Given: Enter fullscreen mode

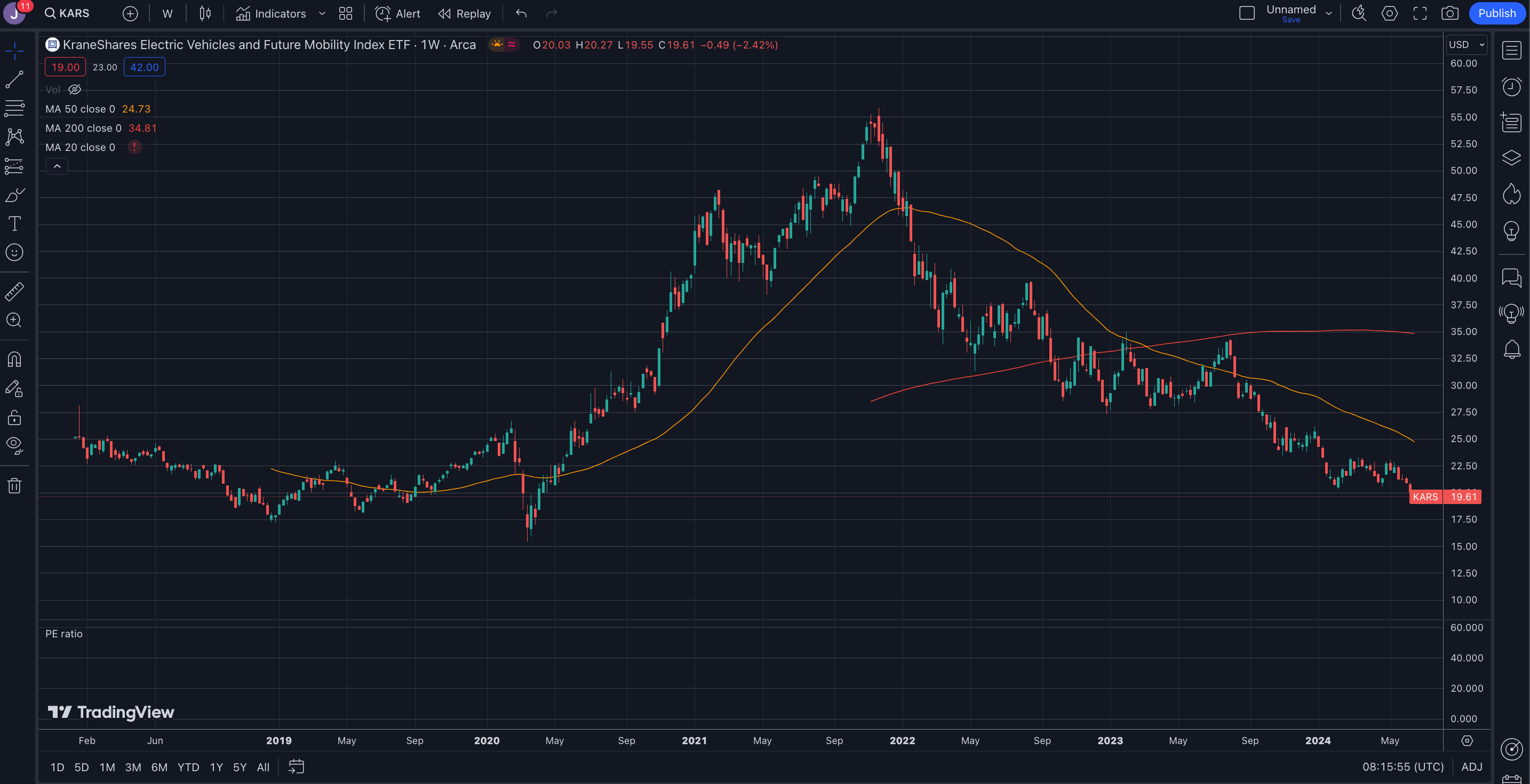Looking at the screenshot, I should tap(1420, 13).
